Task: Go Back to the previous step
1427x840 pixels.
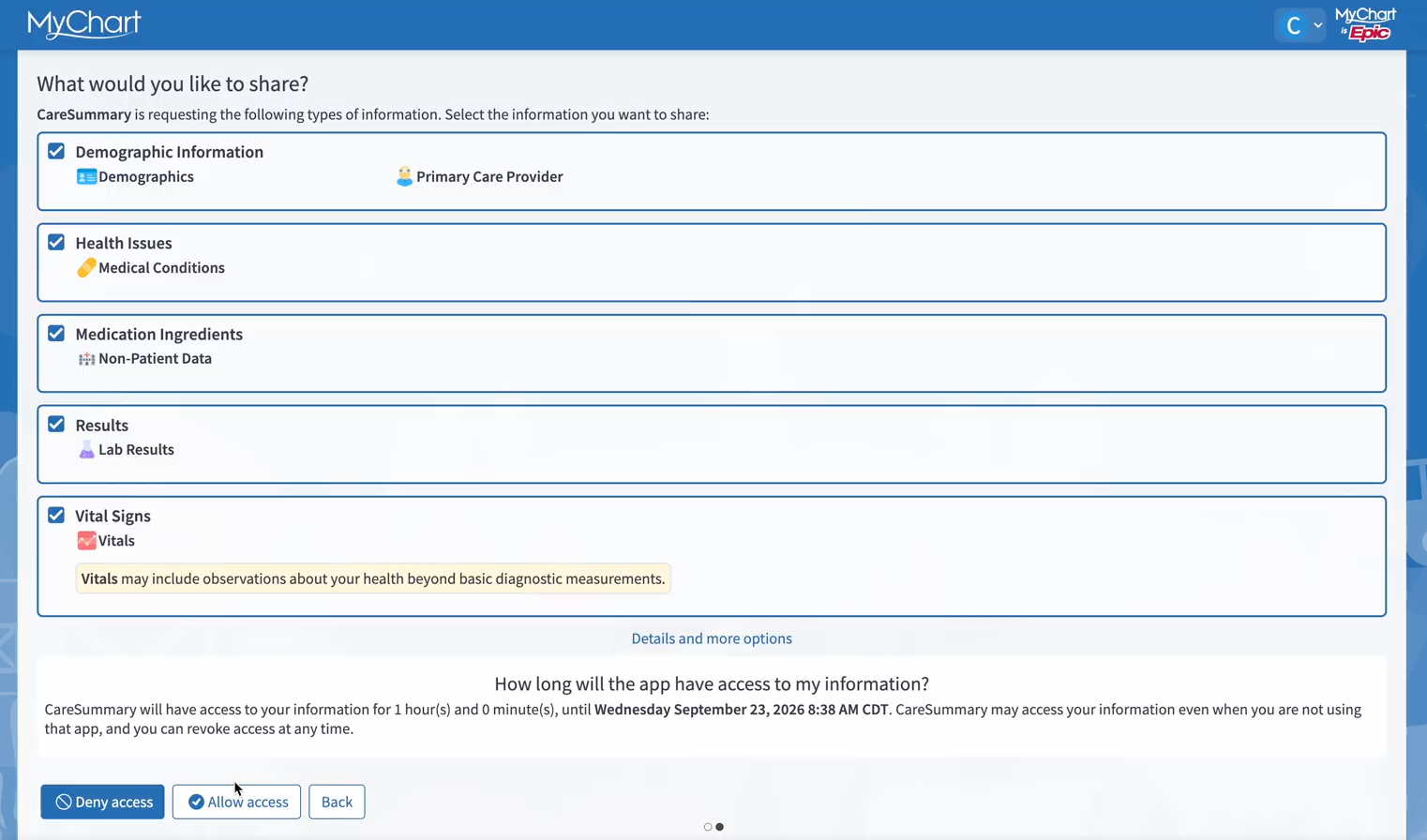Action: click(337, 802)
